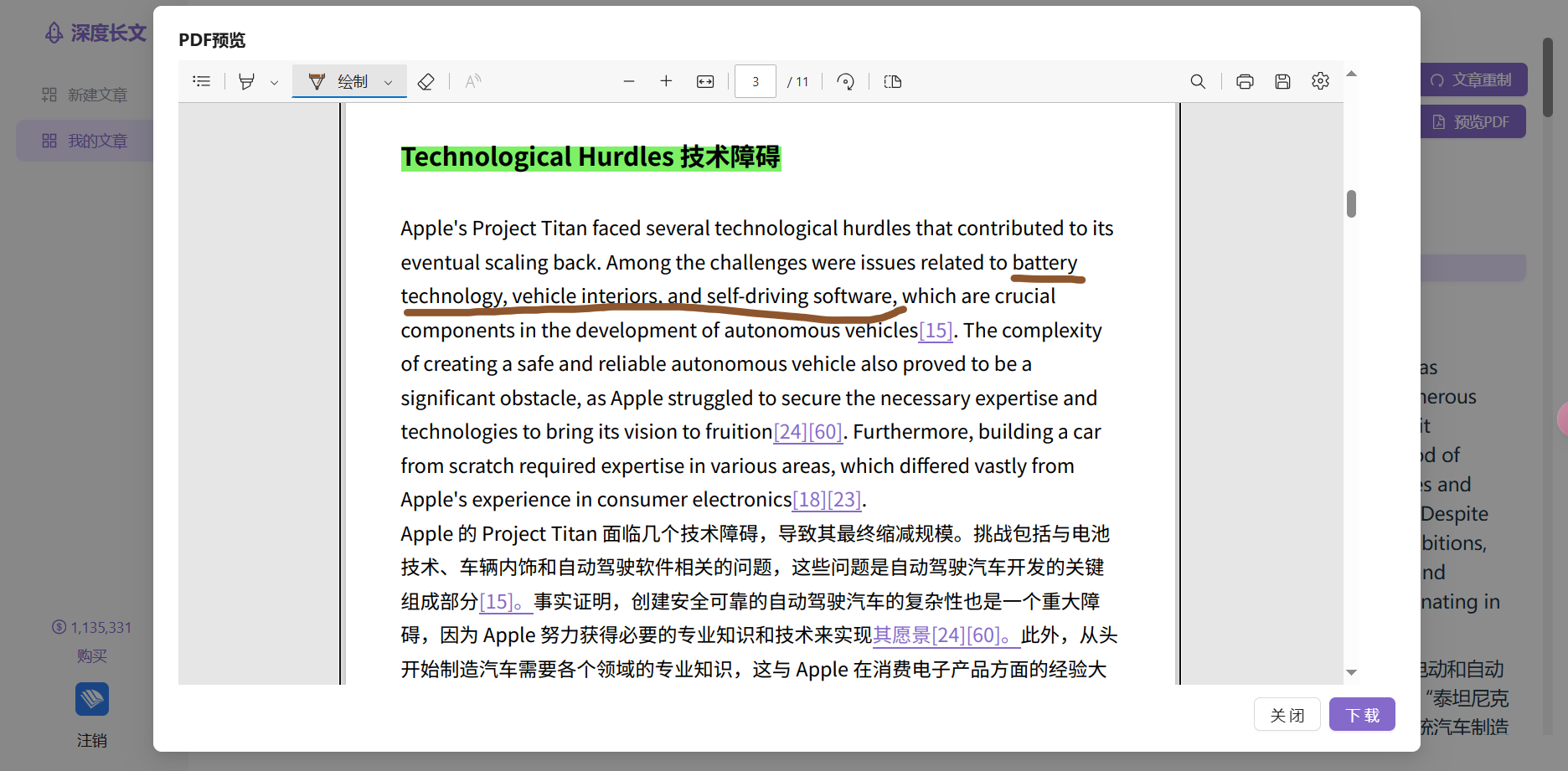Rotate the PDF page

pyautogui.click(x=846, y=81)
